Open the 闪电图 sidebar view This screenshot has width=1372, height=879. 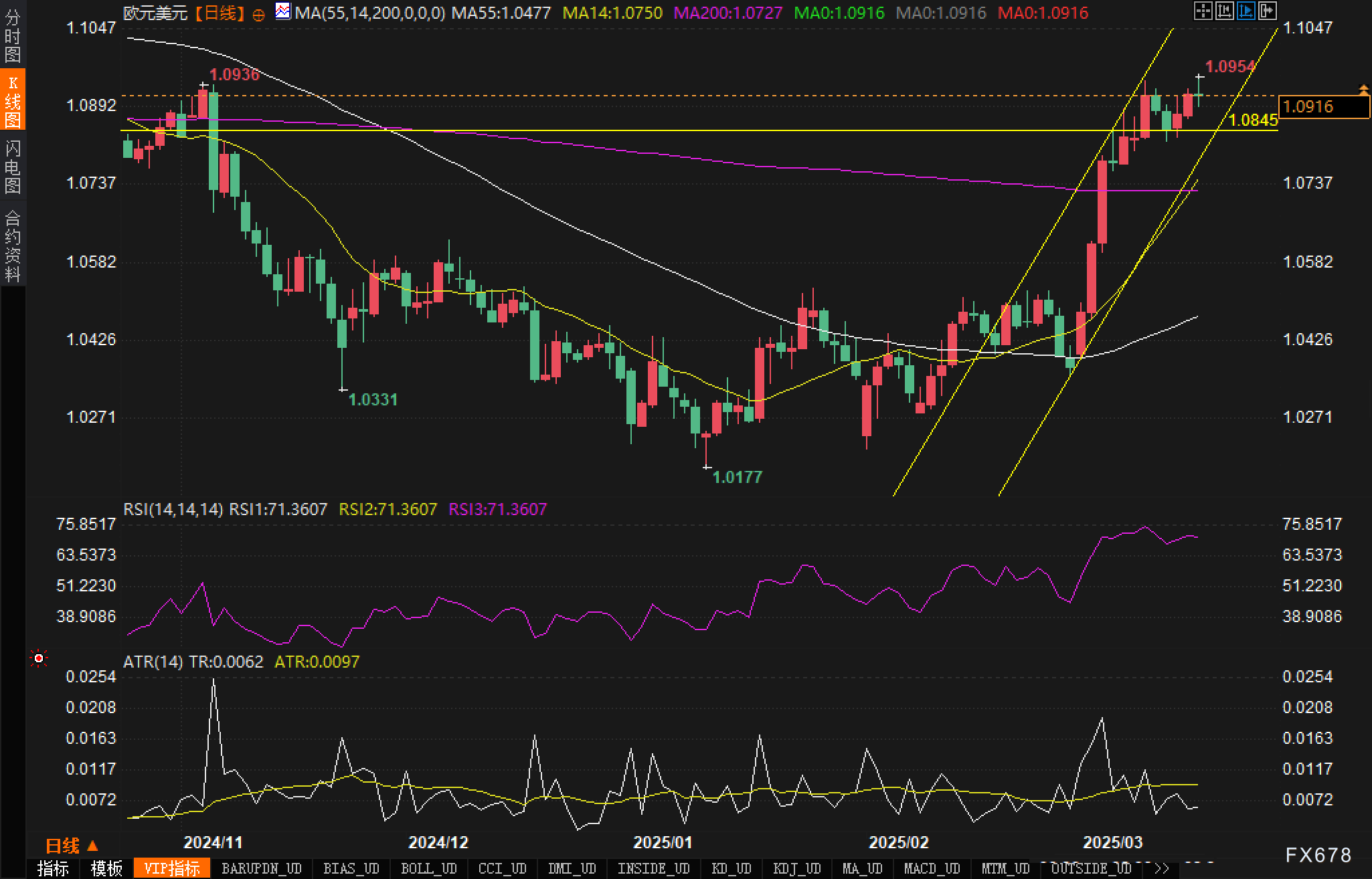pyautogui.click(x=12, y=167)
